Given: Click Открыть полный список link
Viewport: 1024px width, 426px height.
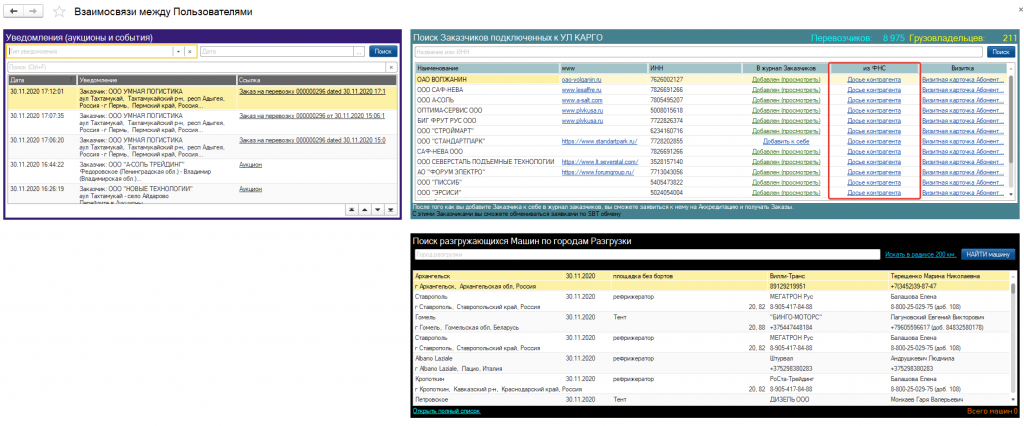Looking at the screenshot, I should 447,411.
